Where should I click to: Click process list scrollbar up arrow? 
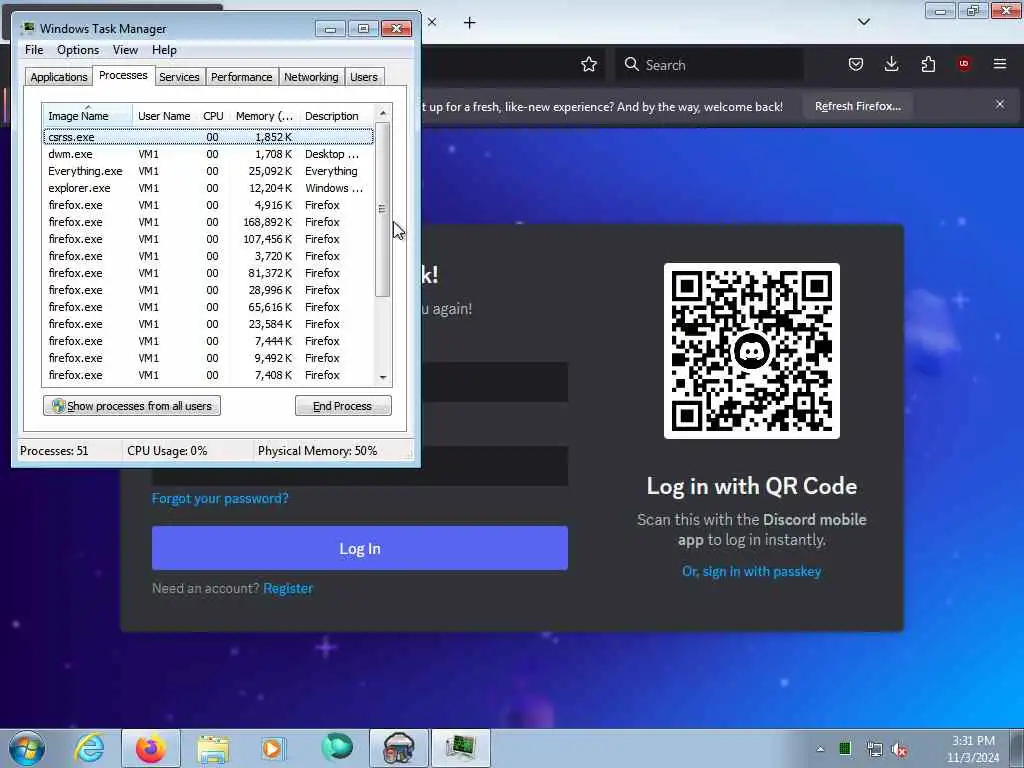pos(383,113)
